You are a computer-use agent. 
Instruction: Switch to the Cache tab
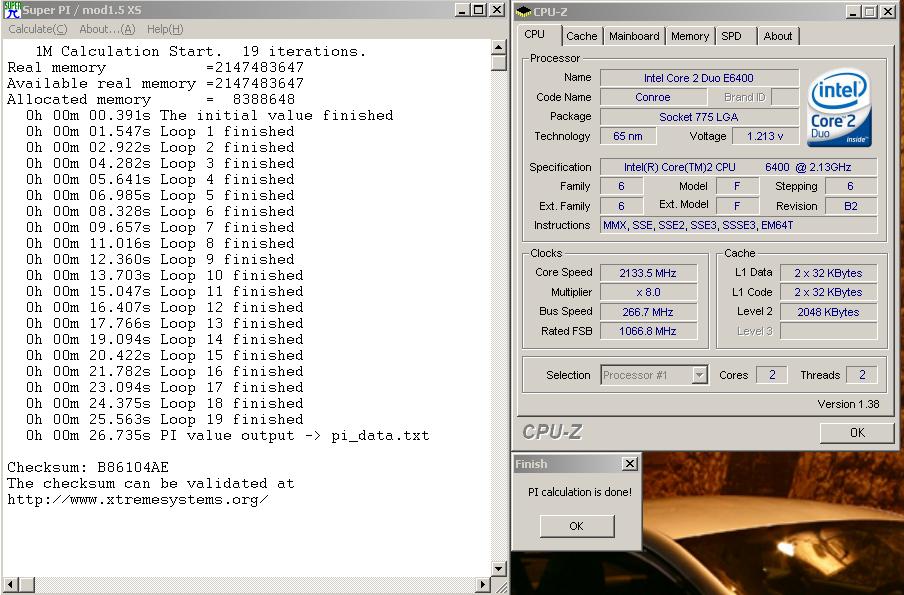coord(582,36)
